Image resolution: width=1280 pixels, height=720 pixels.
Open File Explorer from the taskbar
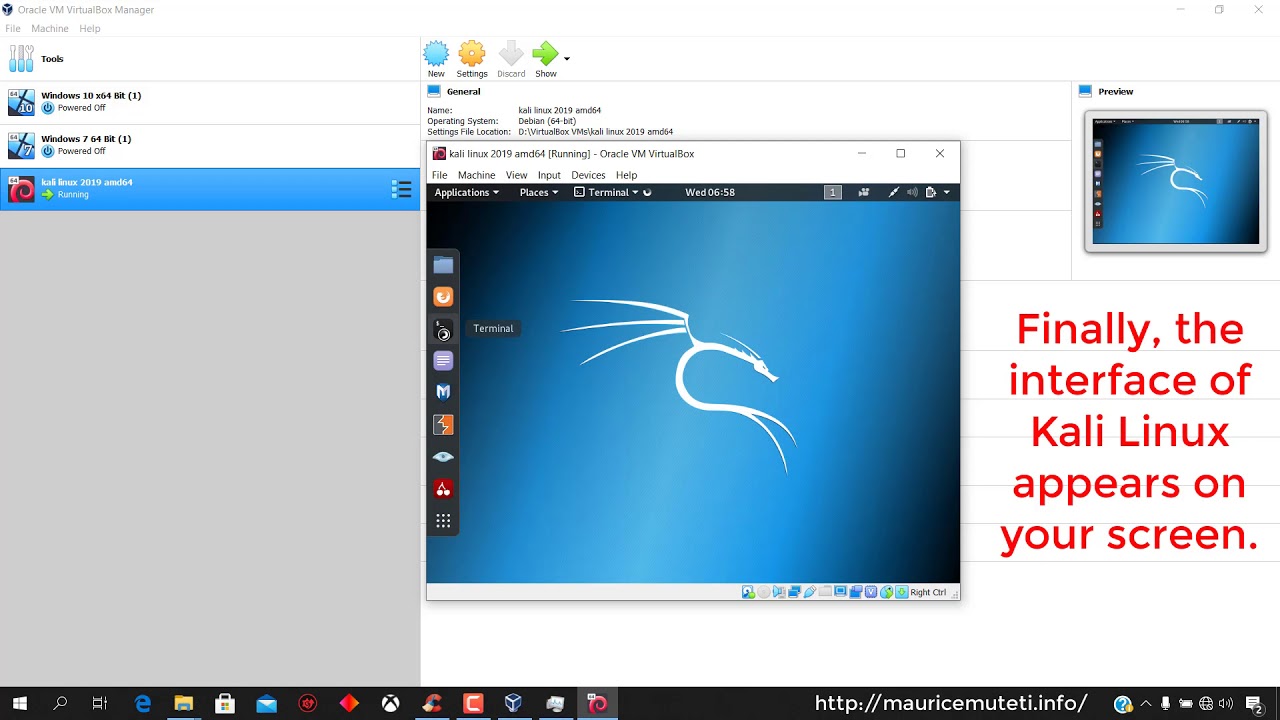coord(183,704)
